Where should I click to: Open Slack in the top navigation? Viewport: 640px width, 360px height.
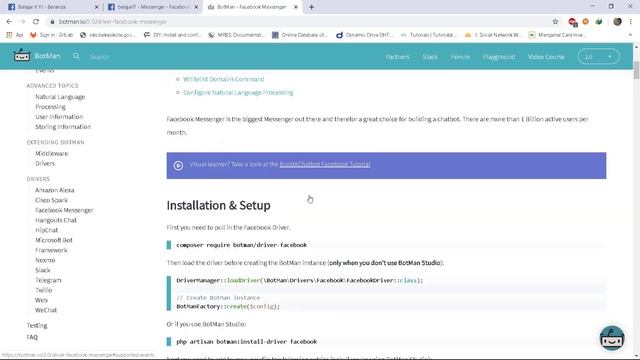[x=430, y=57]
